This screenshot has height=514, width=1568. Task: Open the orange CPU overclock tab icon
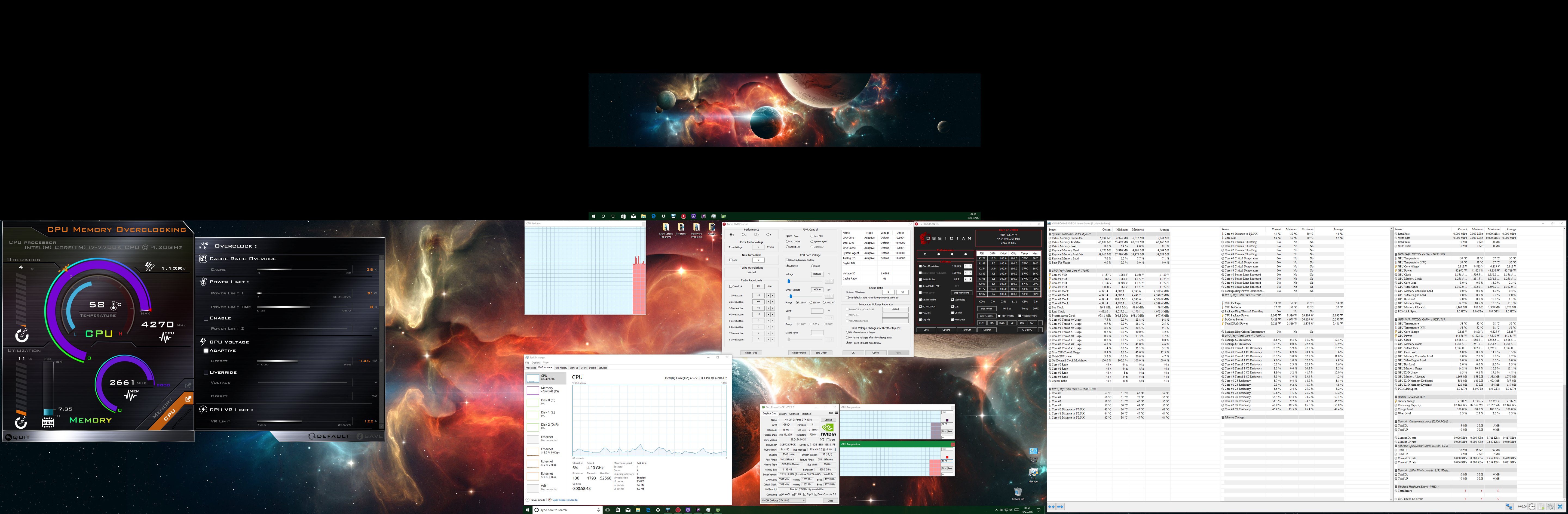(188, 399)
